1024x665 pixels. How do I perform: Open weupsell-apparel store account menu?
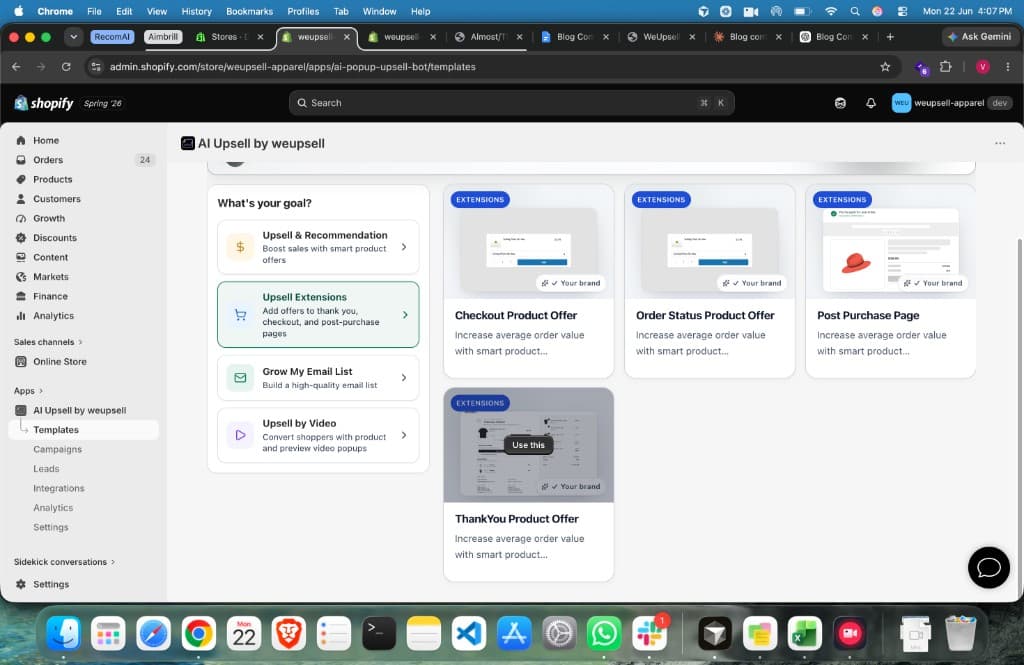pos(952,103)
